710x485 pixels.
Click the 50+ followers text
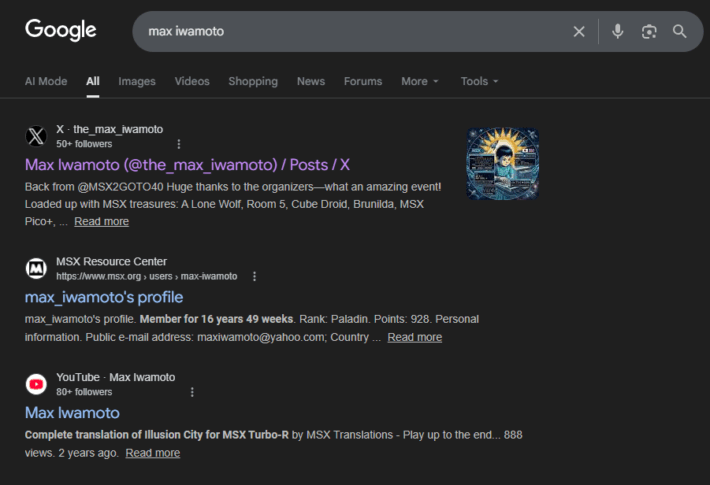coord(84,144)
